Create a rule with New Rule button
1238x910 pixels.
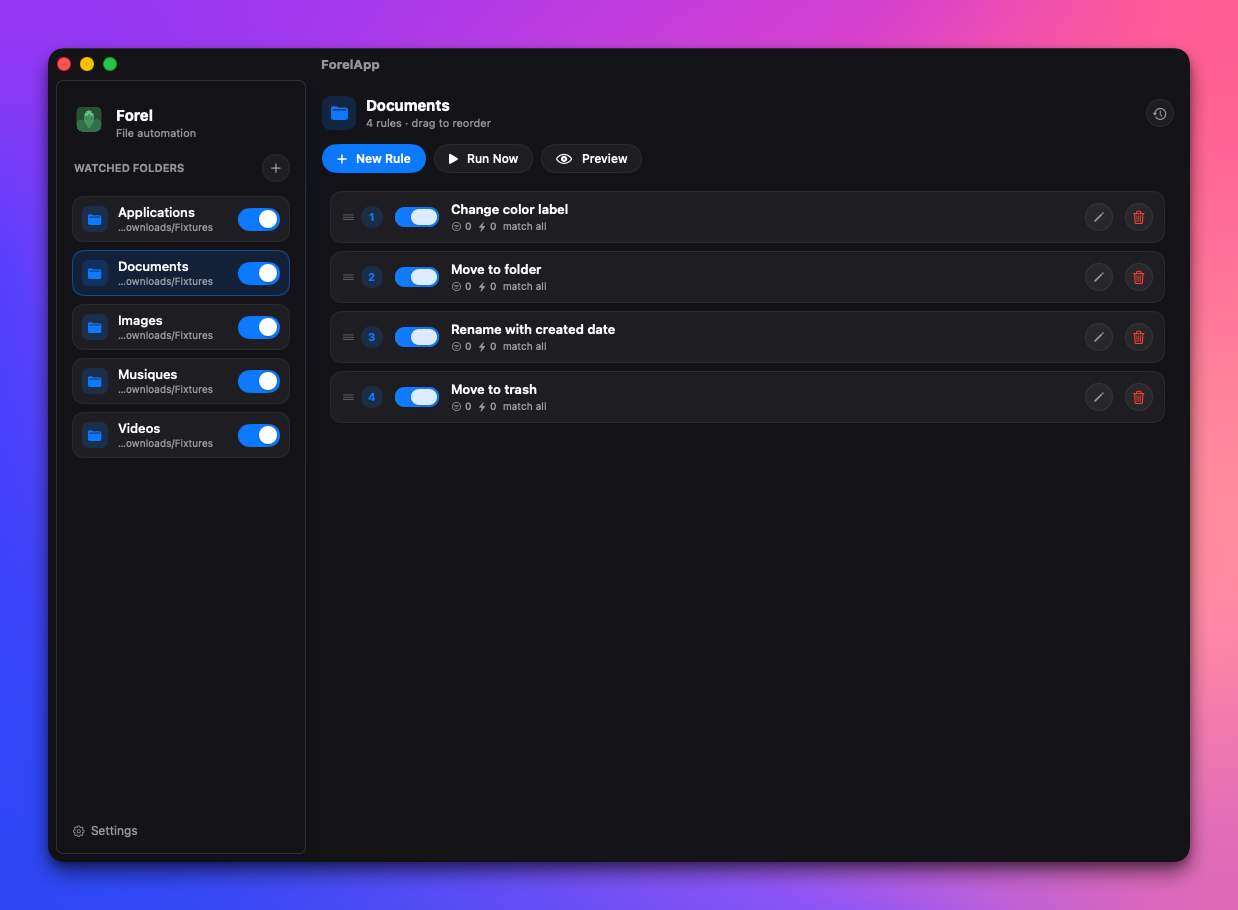[374, 159]
